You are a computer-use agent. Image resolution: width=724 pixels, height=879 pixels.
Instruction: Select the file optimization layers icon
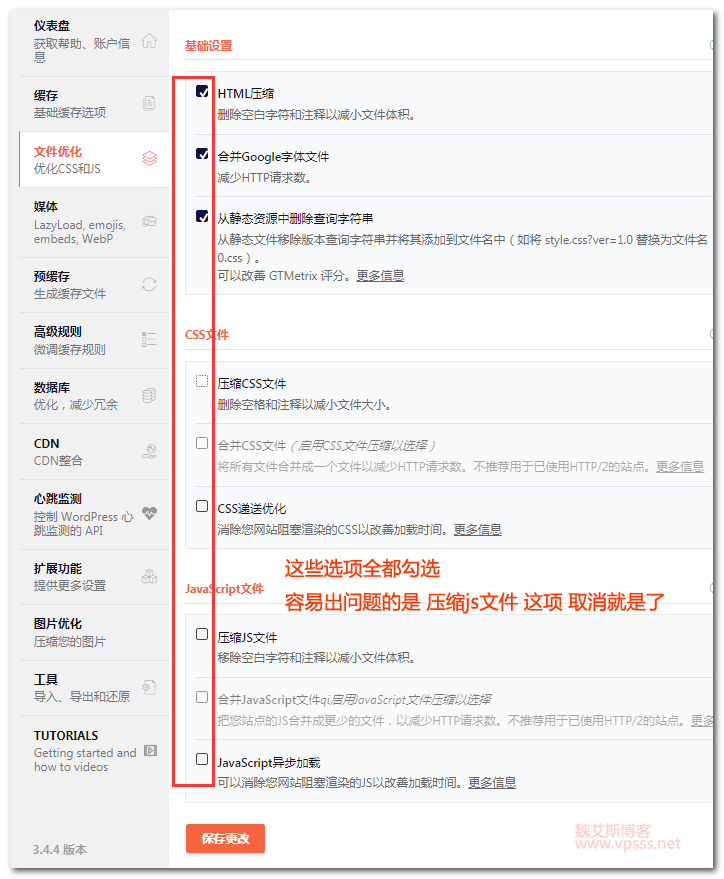pyautogui.click(x=149, y=159)
